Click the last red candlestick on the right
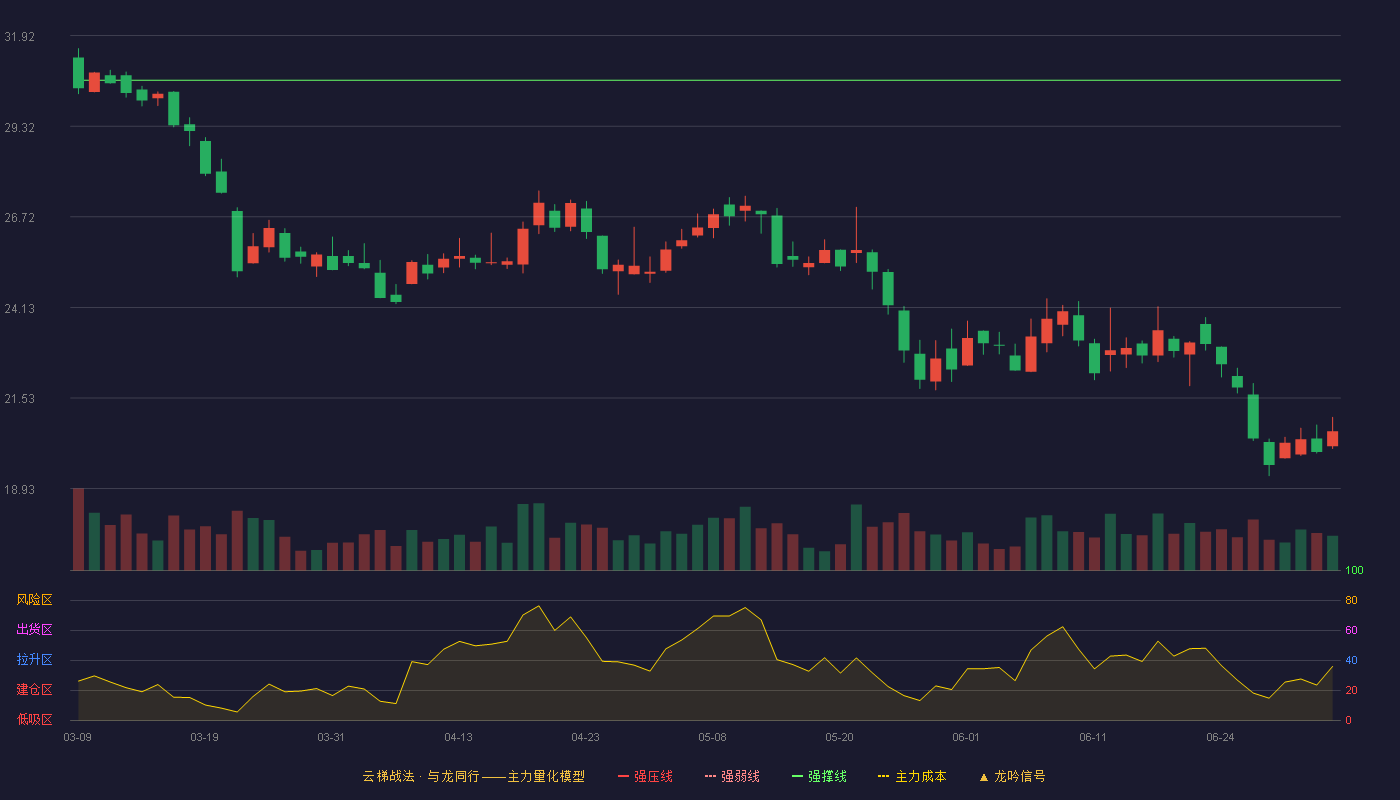The image size is (1400, 800). (1332, 438)
